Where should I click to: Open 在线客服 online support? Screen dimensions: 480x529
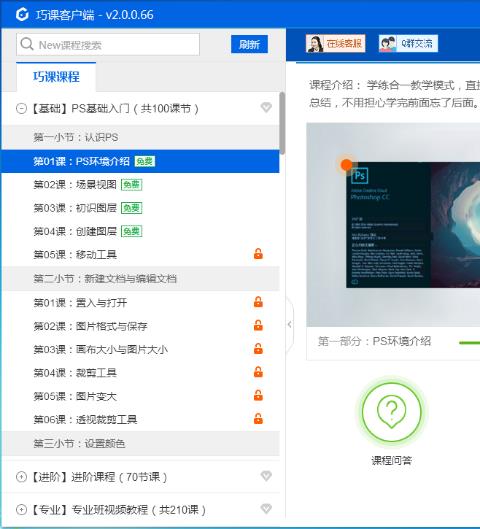[x=336, y=44]
